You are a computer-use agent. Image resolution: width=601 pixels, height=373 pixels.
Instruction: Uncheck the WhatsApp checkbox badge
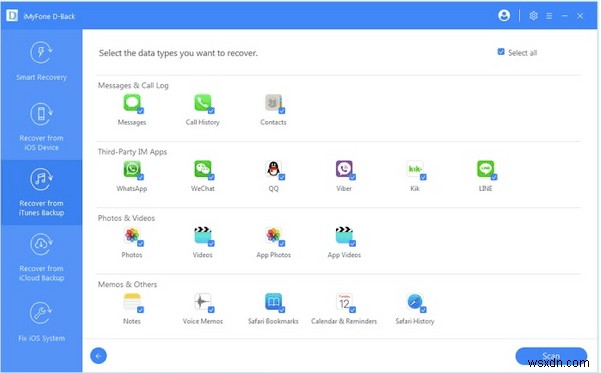click(x=141, y=177)
